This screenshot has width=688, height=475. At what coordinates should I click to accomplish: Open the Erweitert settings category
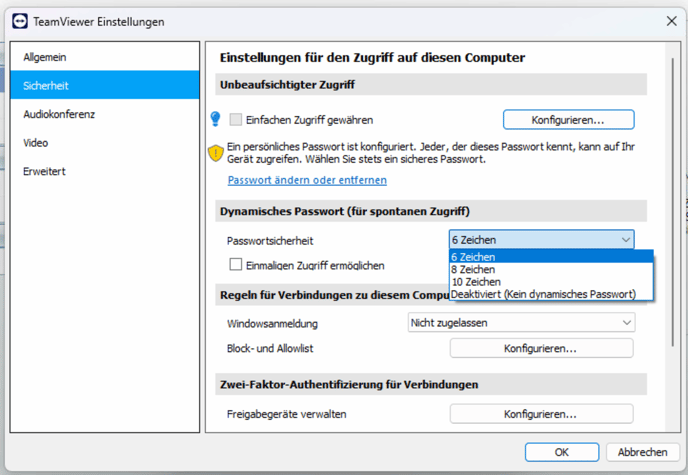coord(44,171)
